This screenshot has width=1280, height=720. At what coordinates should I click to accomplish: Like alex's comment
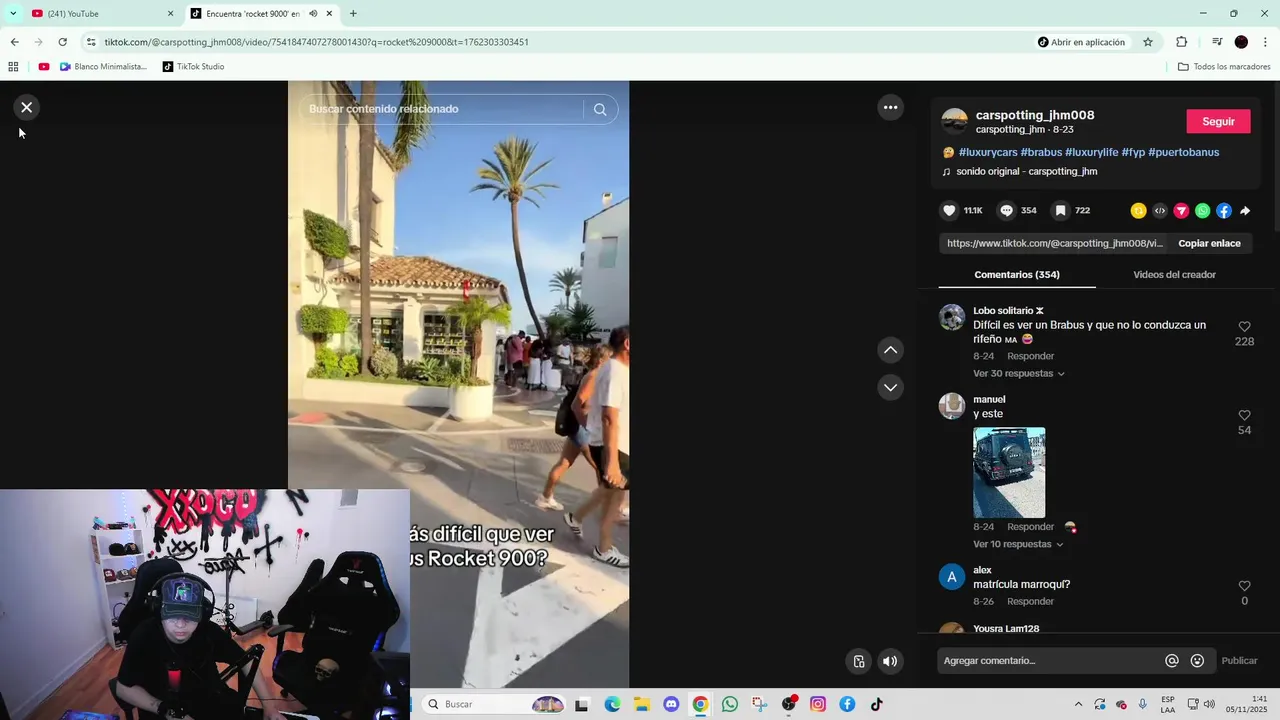[1244, 586]
